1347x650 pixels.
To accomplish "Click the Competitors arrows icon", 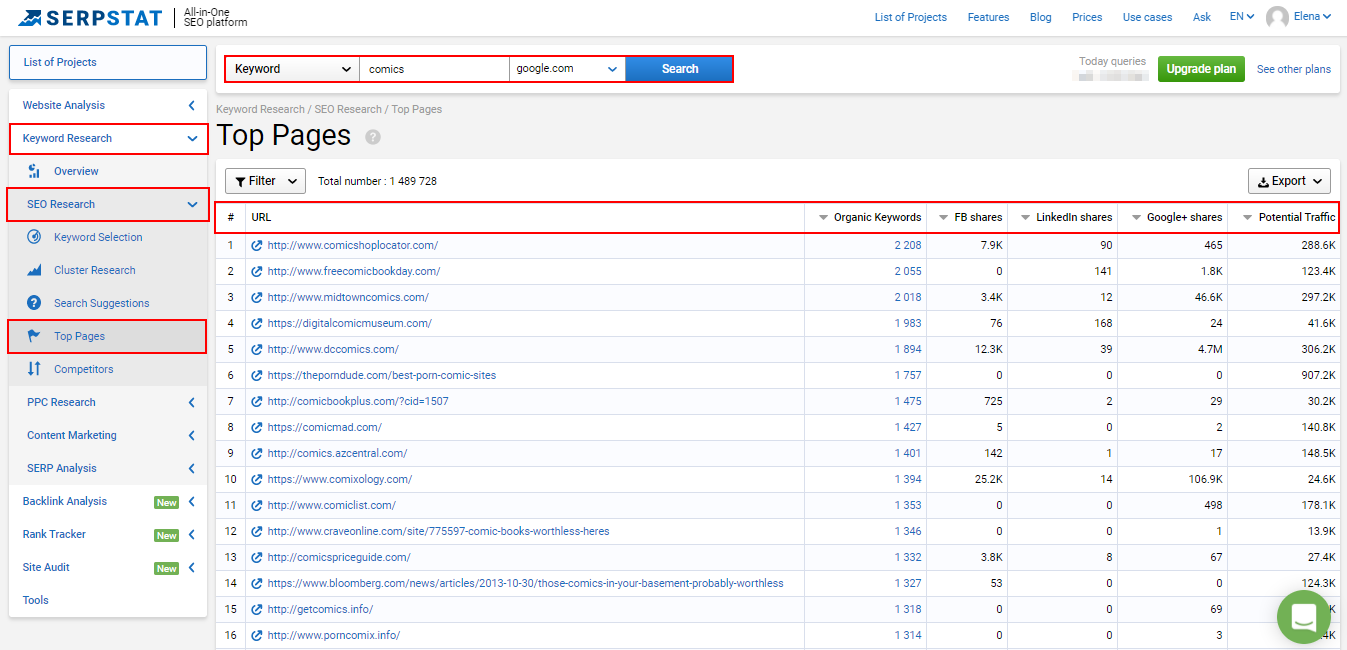I will [34, 369].
